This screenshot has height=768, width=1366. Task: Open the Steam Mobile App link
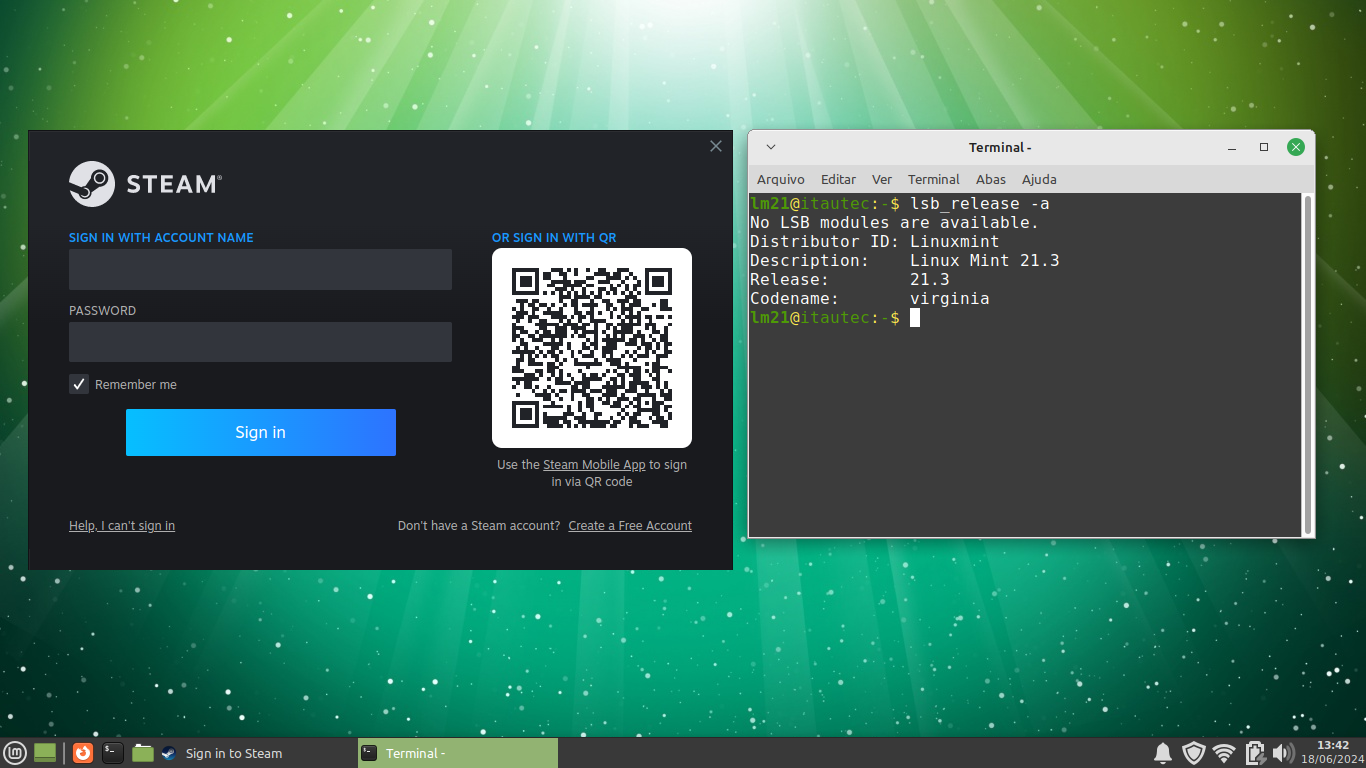(x=594, y=465)
